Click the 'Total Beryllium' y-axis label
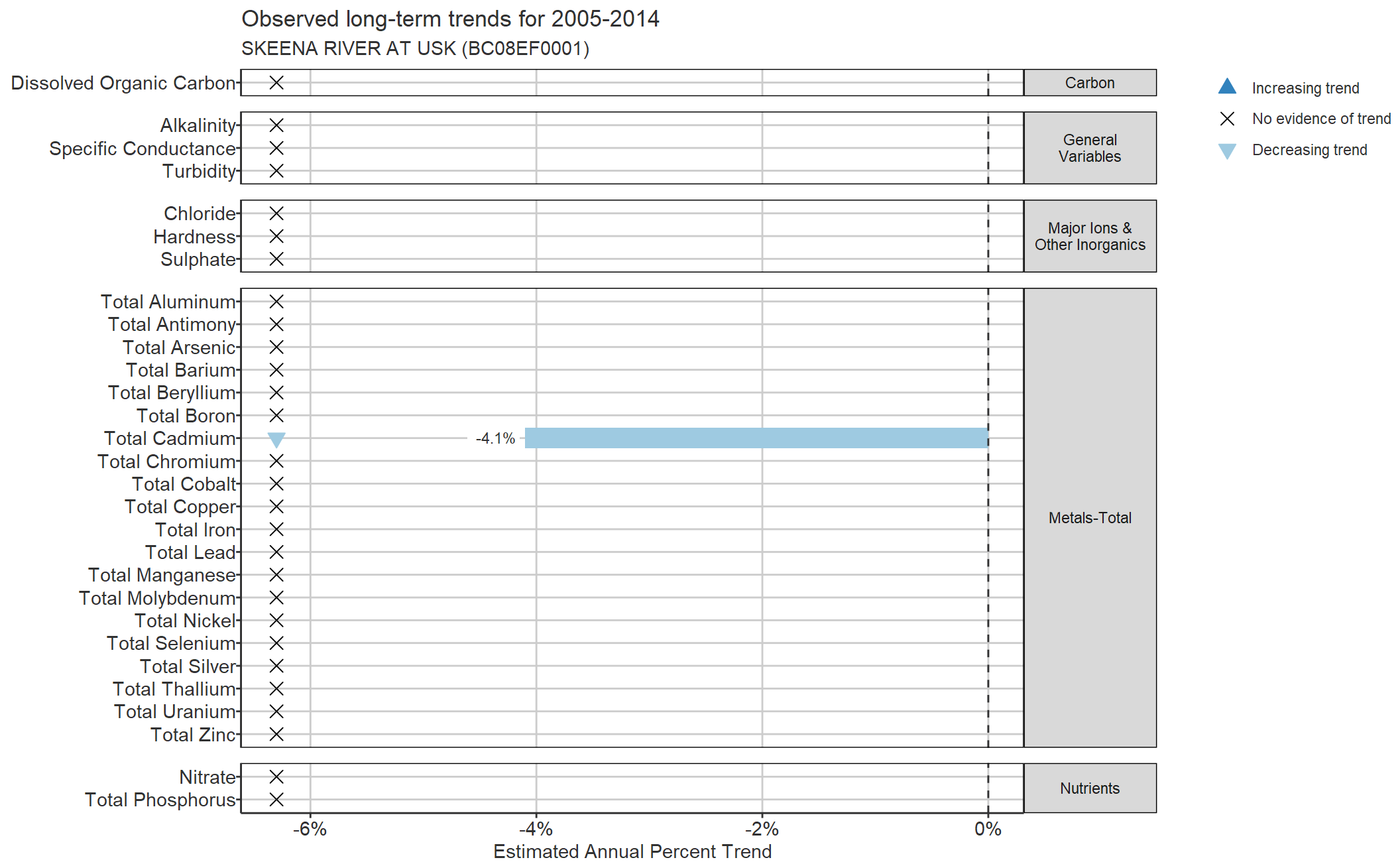 [172, 393]
